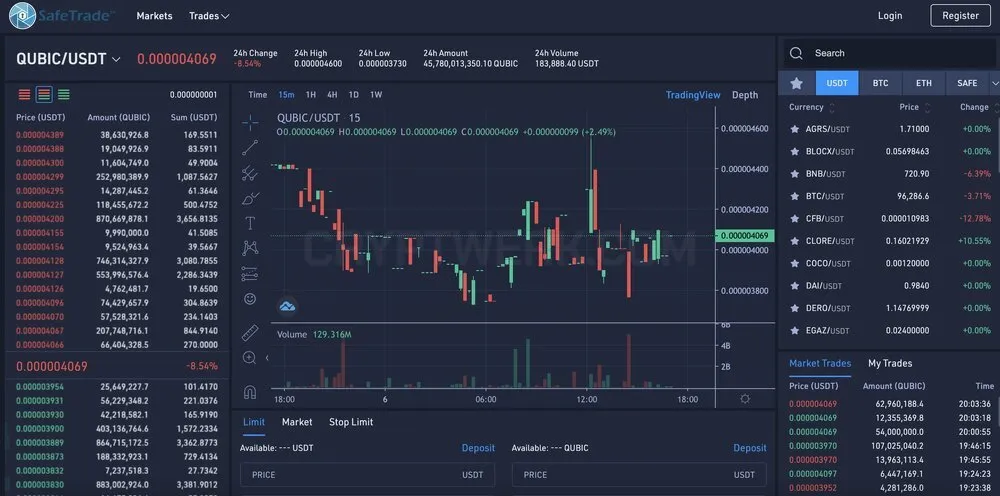The image size is (1000, 496).
Task: Select the forecast and measurement tool
Action: point(250,274)
